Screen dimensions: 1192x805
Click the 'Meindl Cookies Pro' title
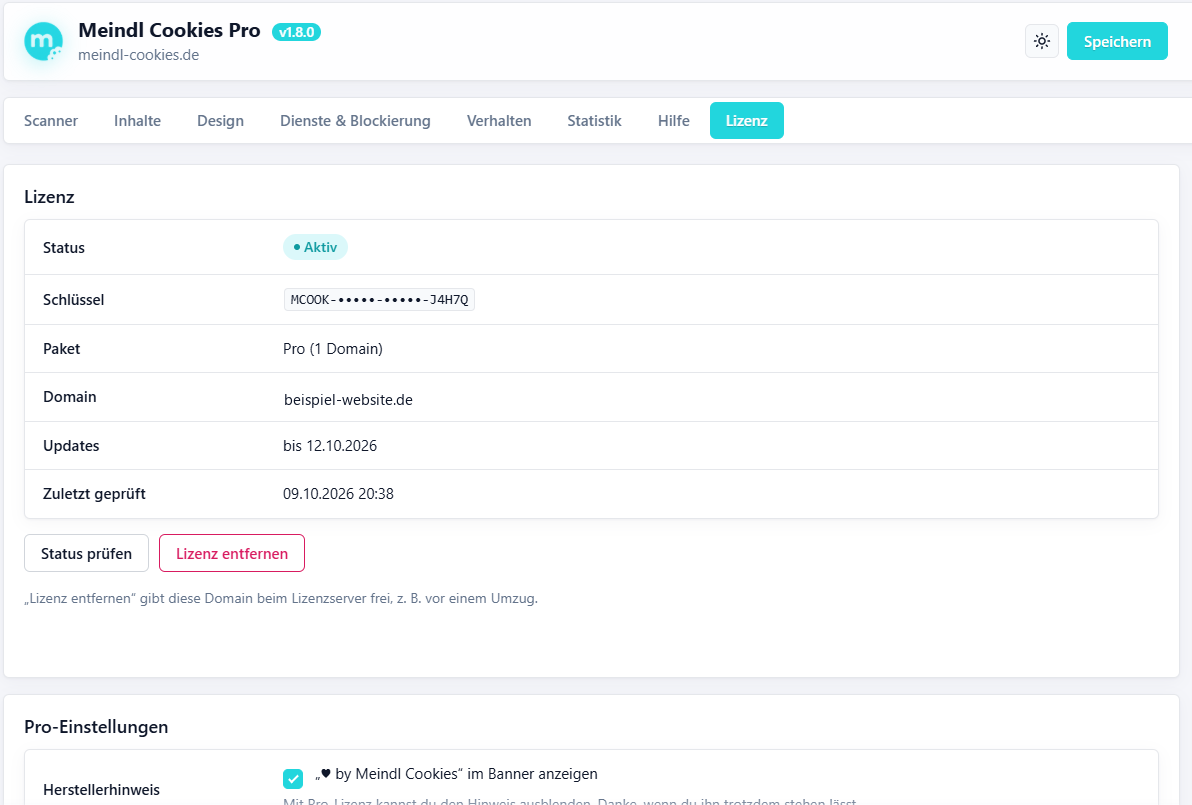click(170, 30)
